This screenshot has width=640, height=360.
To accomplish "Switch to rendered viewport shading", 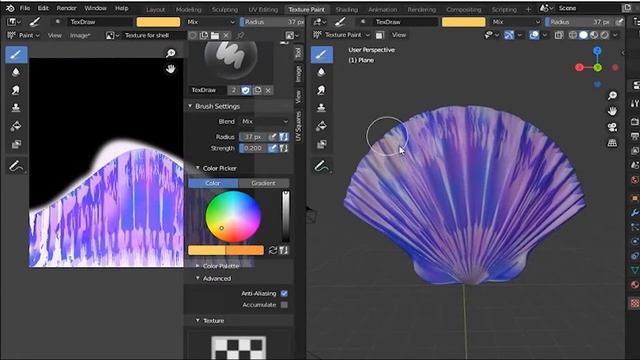I will click(604, 35).
